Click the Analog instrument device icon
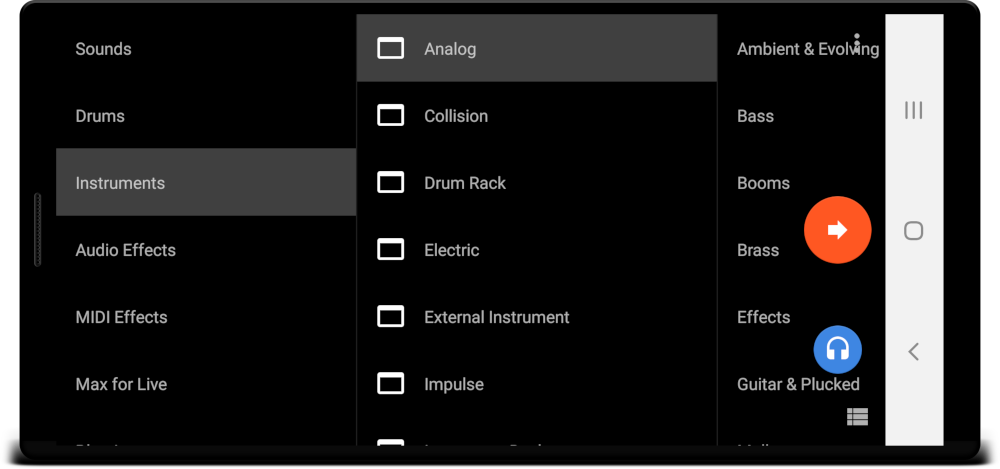 click(390, 48)
